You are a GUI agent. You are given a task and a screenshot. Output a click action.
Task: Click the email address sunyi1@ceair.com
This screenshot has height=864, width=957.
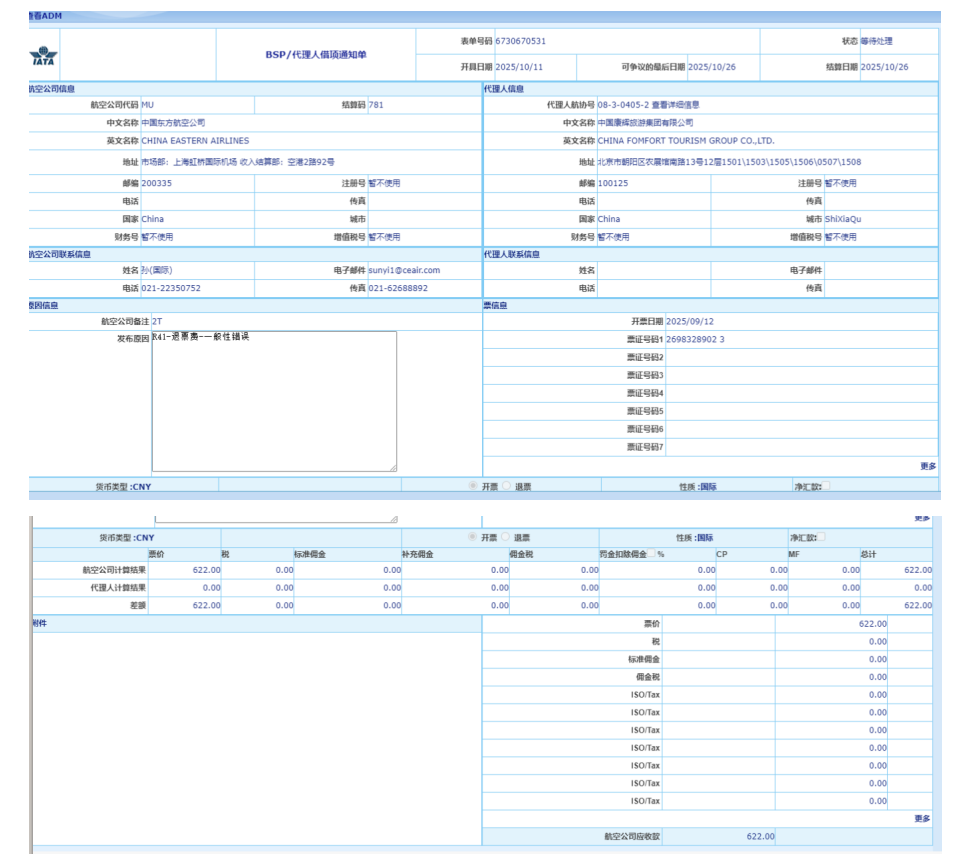coord(404,270)
